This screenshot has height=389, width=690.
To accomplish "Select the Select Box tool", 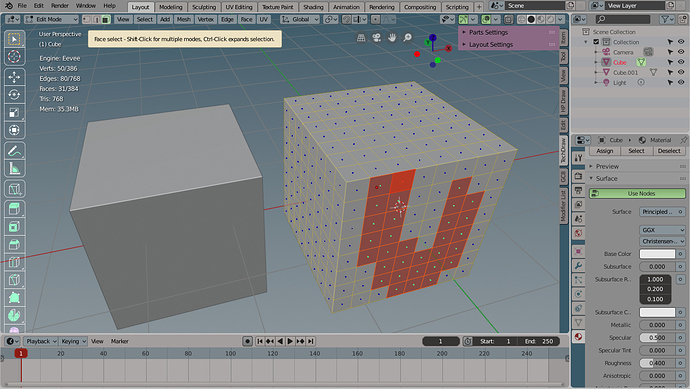I will pos(14,39).
